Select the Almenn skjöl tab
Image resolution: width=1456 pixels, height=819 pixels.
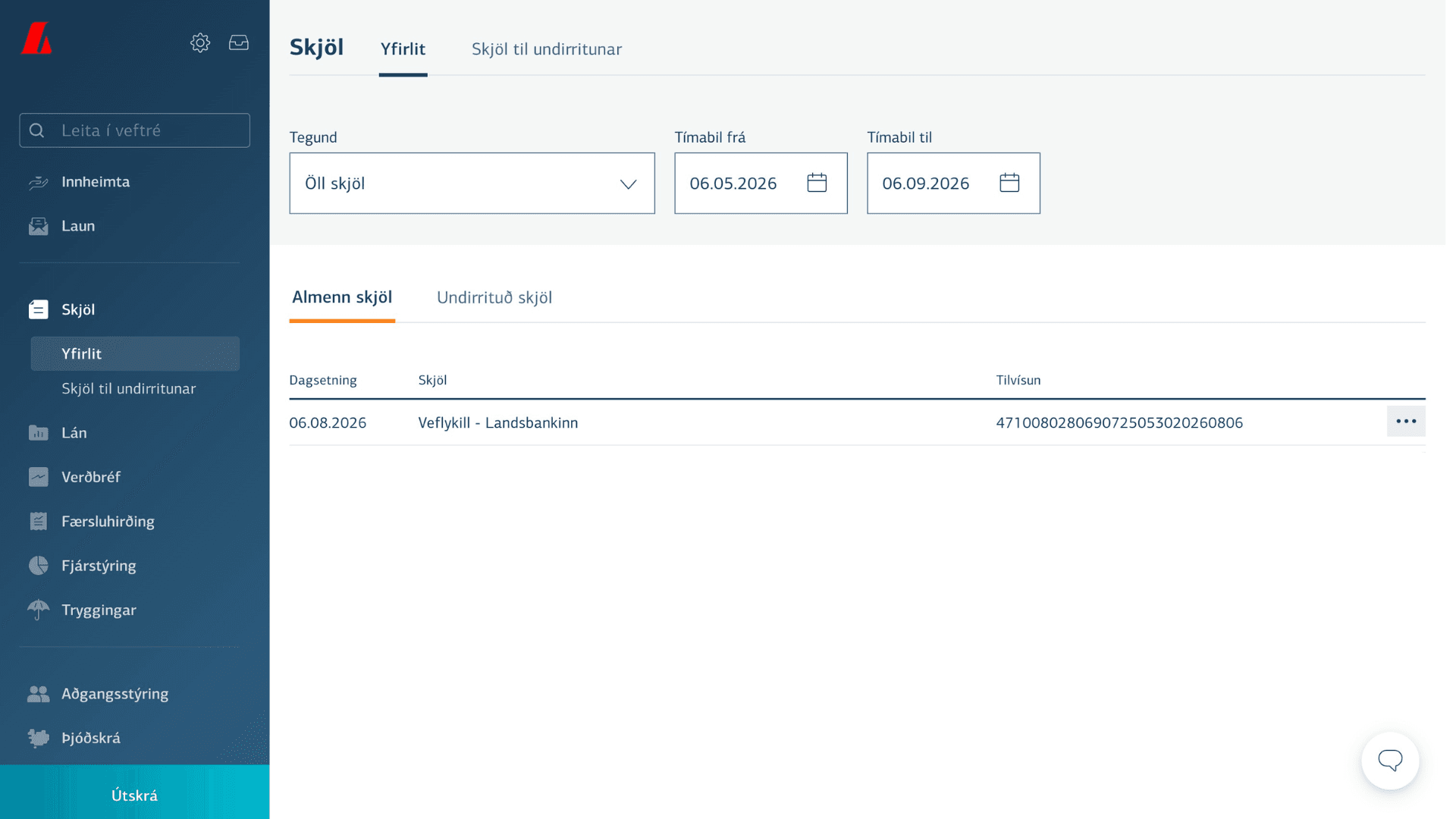click(342, 297)
